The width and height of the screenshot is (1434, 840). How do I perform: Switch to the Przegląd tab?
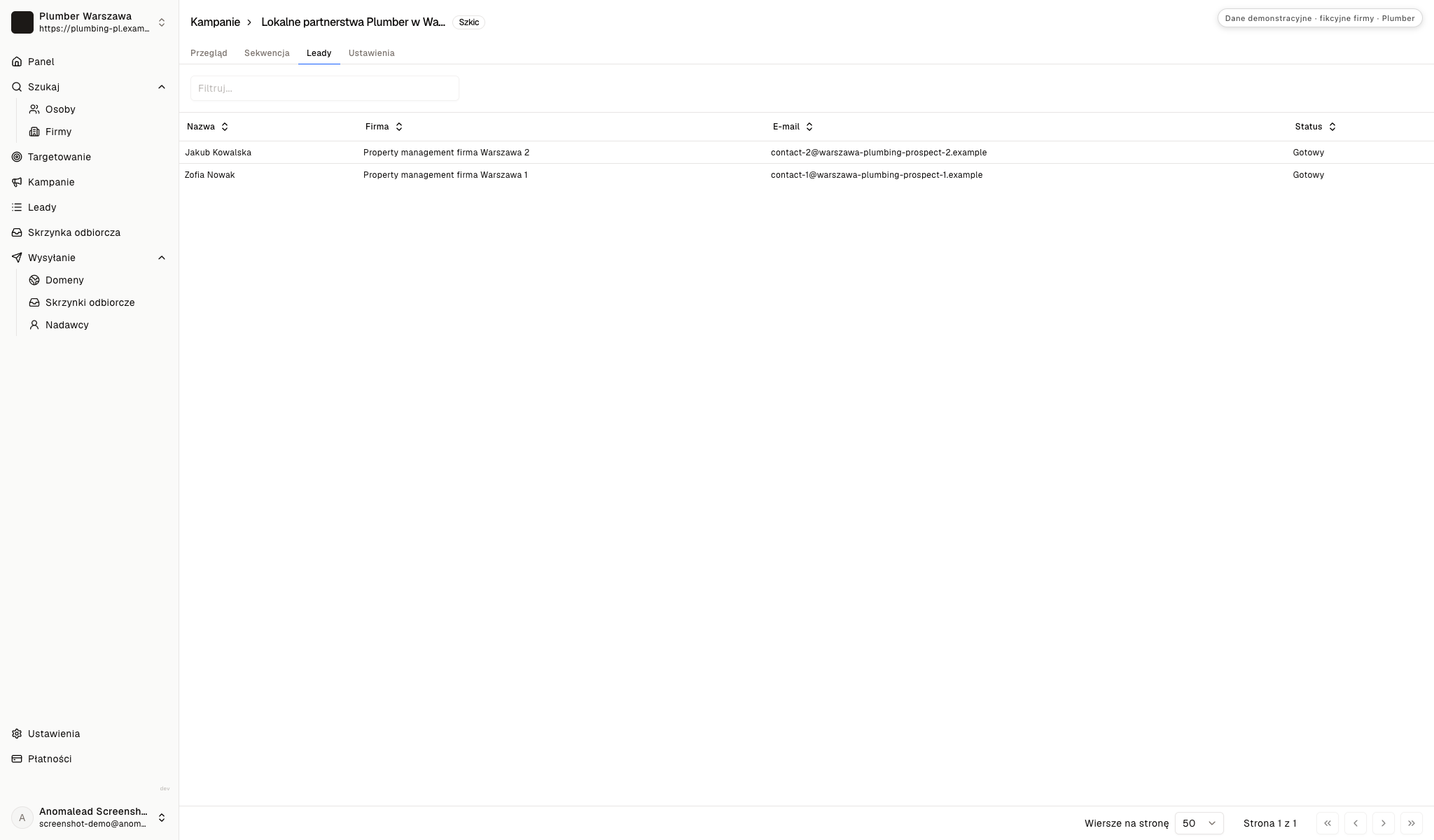209,53
